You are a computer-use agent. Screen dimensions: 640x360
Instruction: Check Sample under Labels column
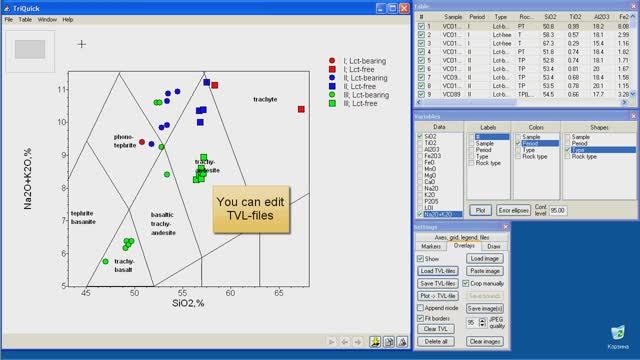471,144
